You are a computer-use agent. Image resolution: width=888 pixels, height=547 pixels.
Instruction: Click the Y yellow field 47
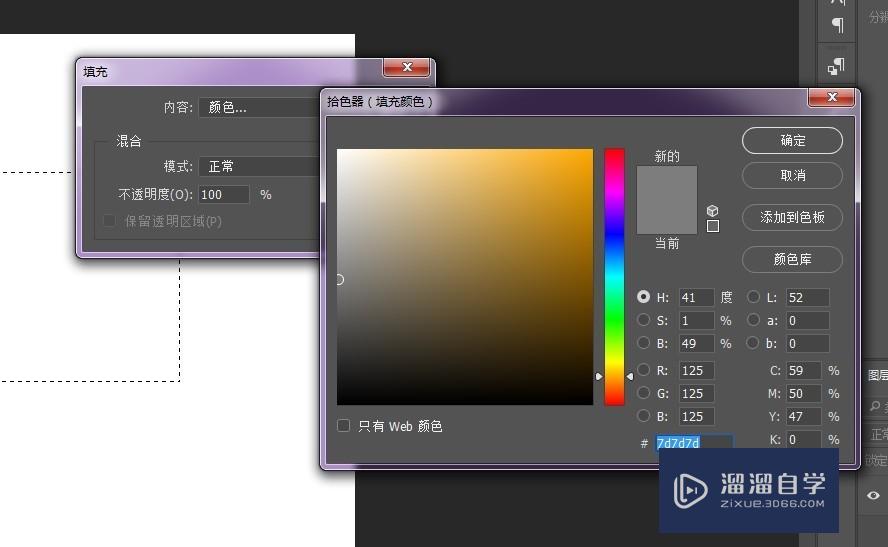pyautogui.click(x=804, y=416)
